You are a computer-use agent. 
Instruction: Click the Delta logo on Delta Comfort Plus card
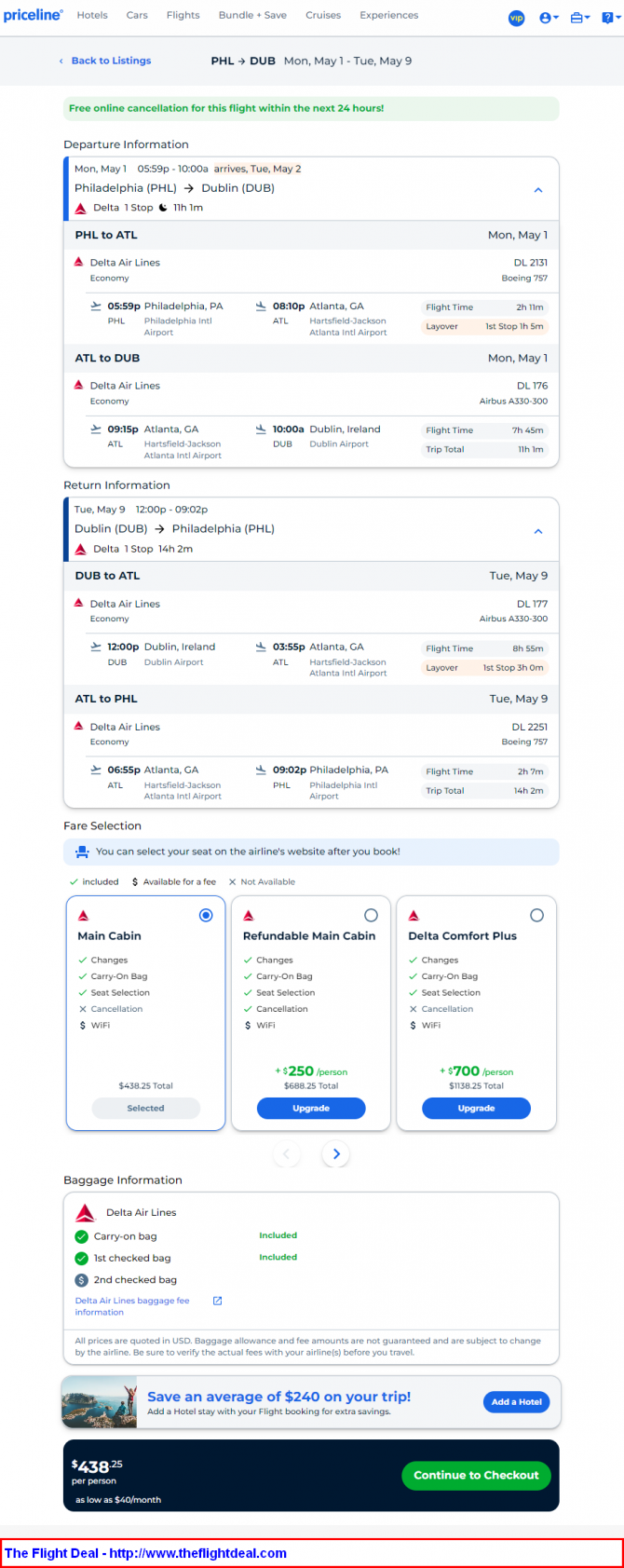coord(414,916)
